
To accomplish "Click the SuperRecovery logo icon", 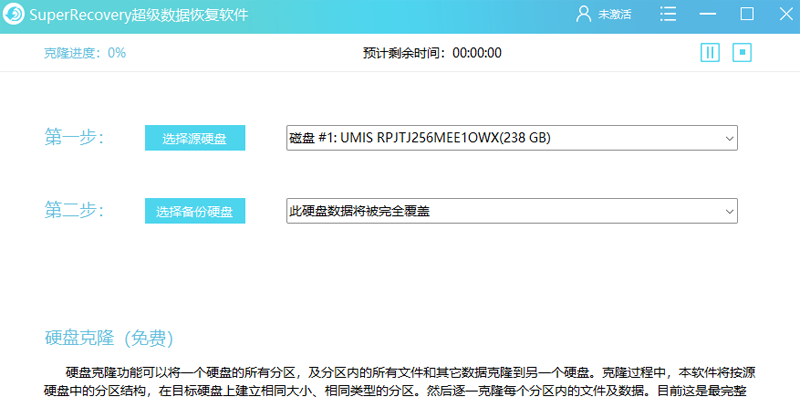I will click(15, 14).
